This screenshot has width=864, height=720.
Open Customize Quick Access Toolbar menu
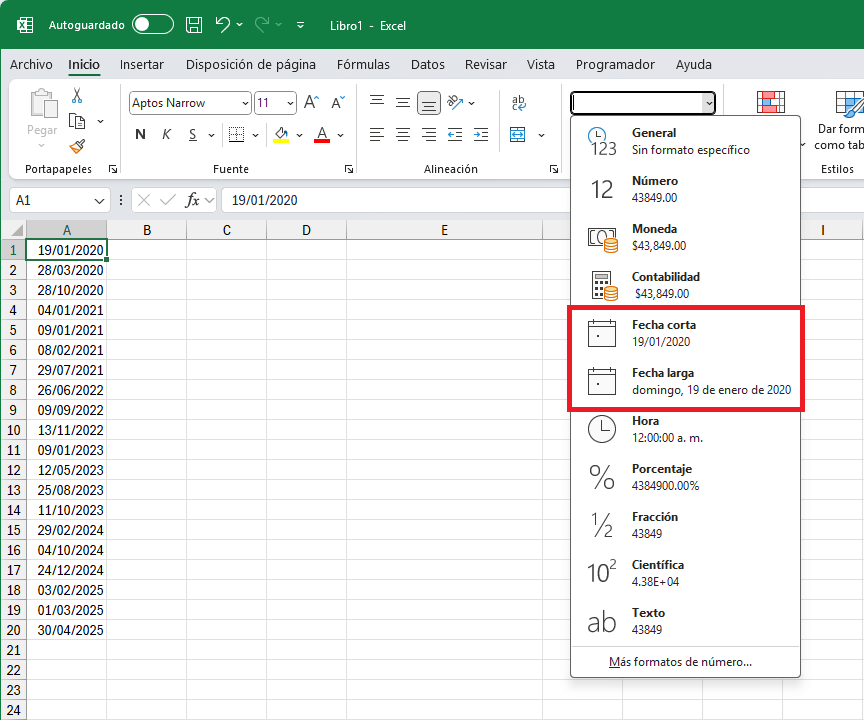300,25
